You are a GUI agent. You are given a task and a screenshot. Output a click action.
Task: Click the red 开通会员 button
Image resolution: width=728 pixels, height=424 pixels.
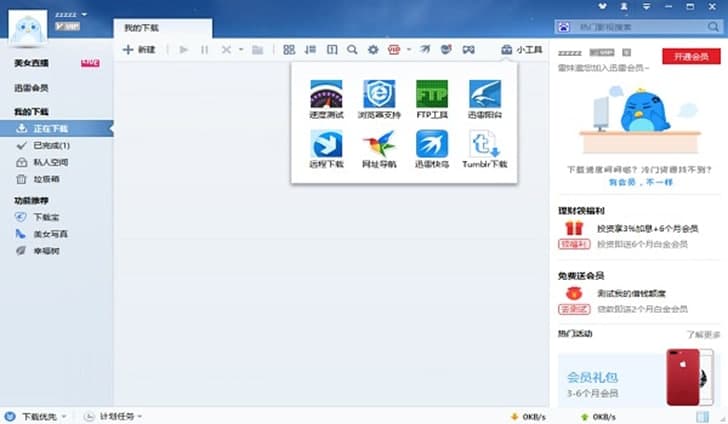tap(691, 57)
